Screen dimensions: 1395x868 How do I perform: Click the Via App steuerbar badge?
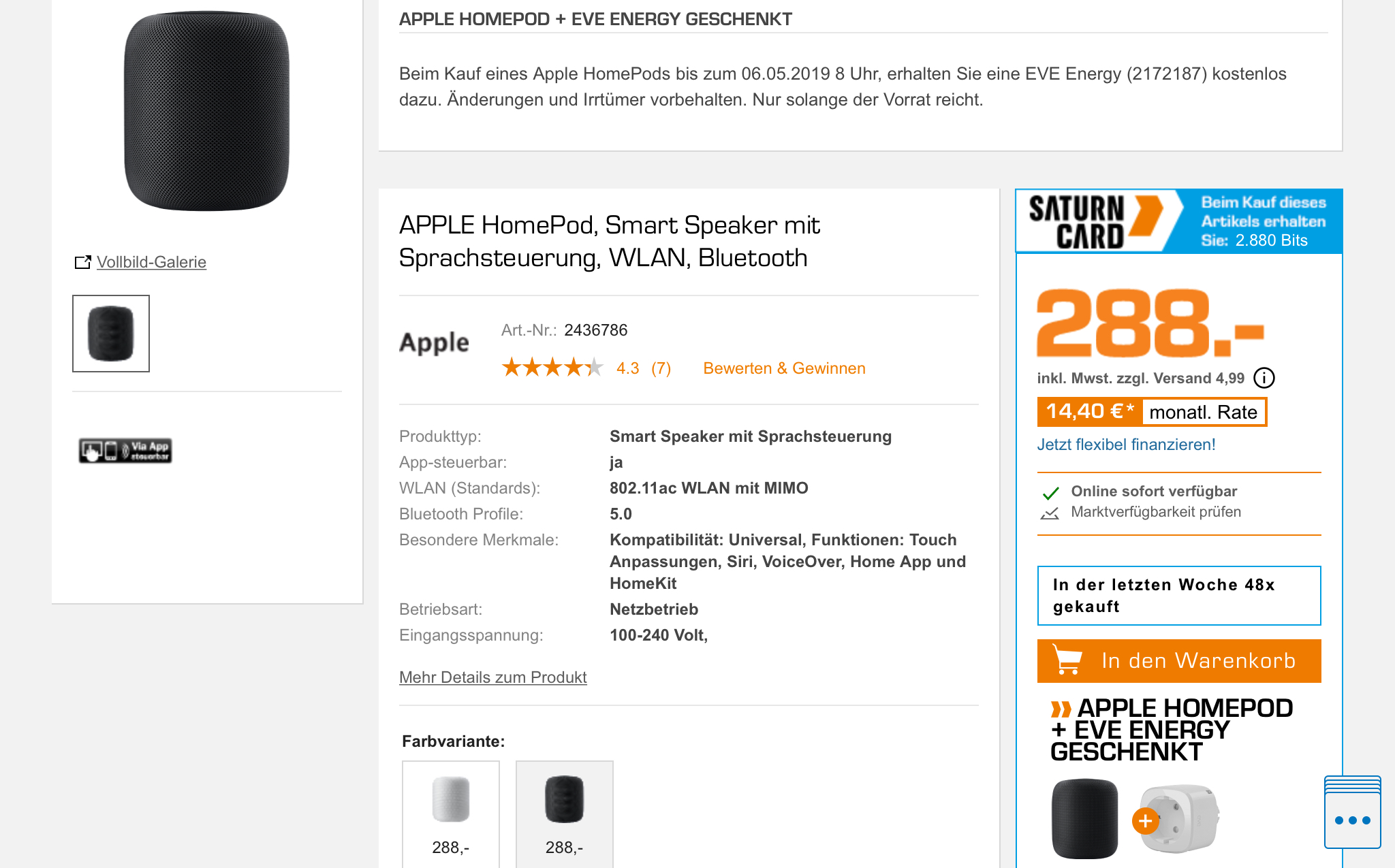(x=125, y=450)
